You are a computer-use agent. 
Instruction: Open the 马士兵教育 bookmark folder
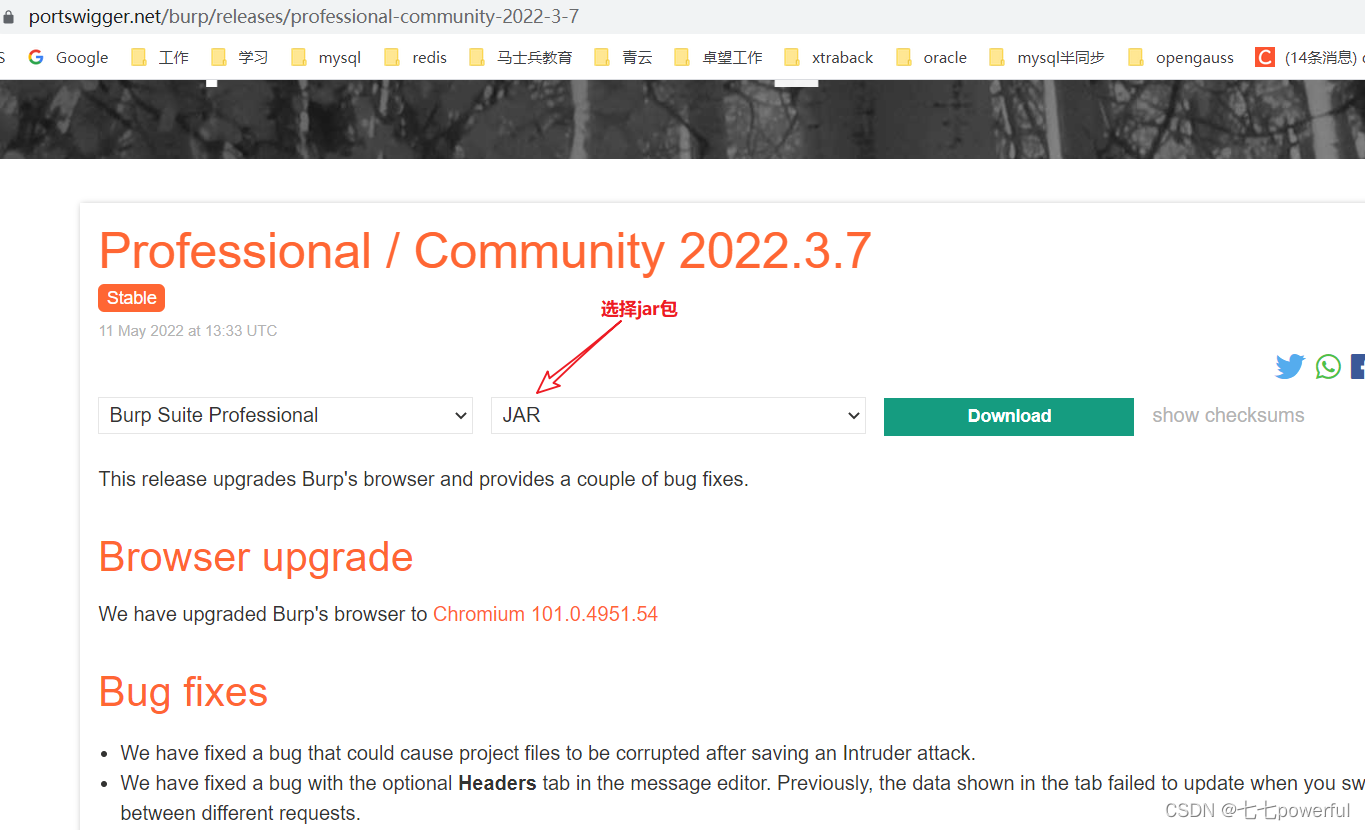coord(521,57)
